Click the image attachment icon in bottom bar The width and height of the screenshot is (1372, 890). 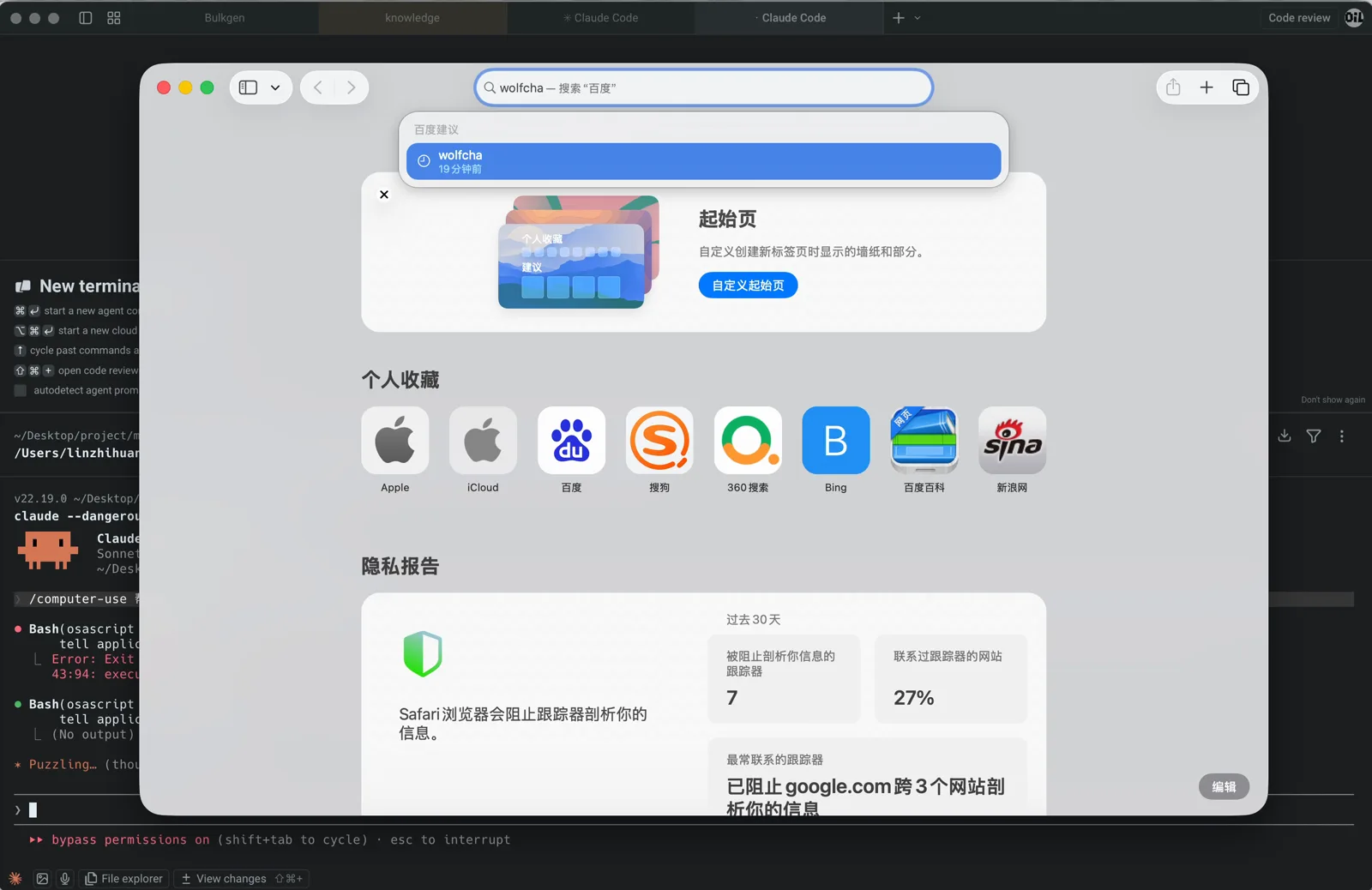42,878
